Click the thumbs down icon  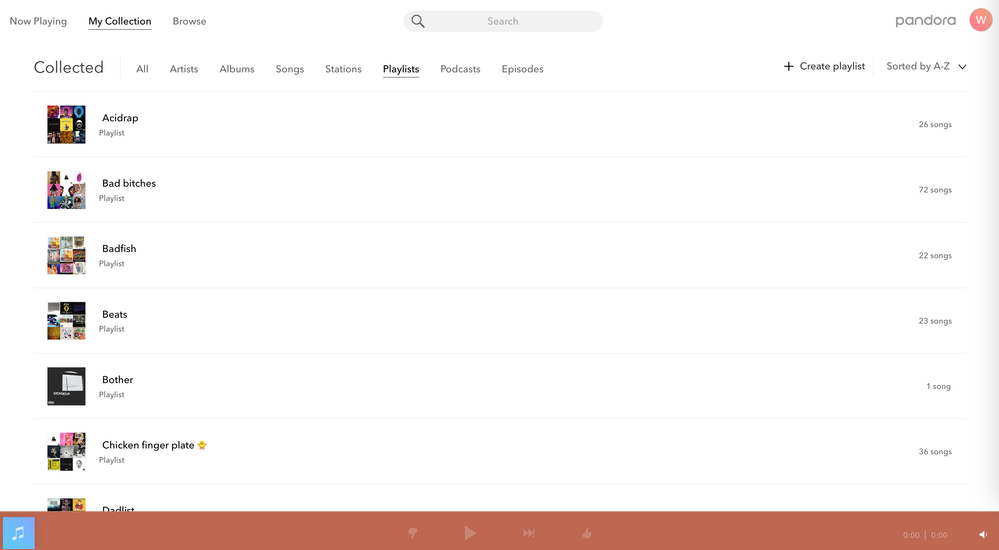click(x=412, y=534)
